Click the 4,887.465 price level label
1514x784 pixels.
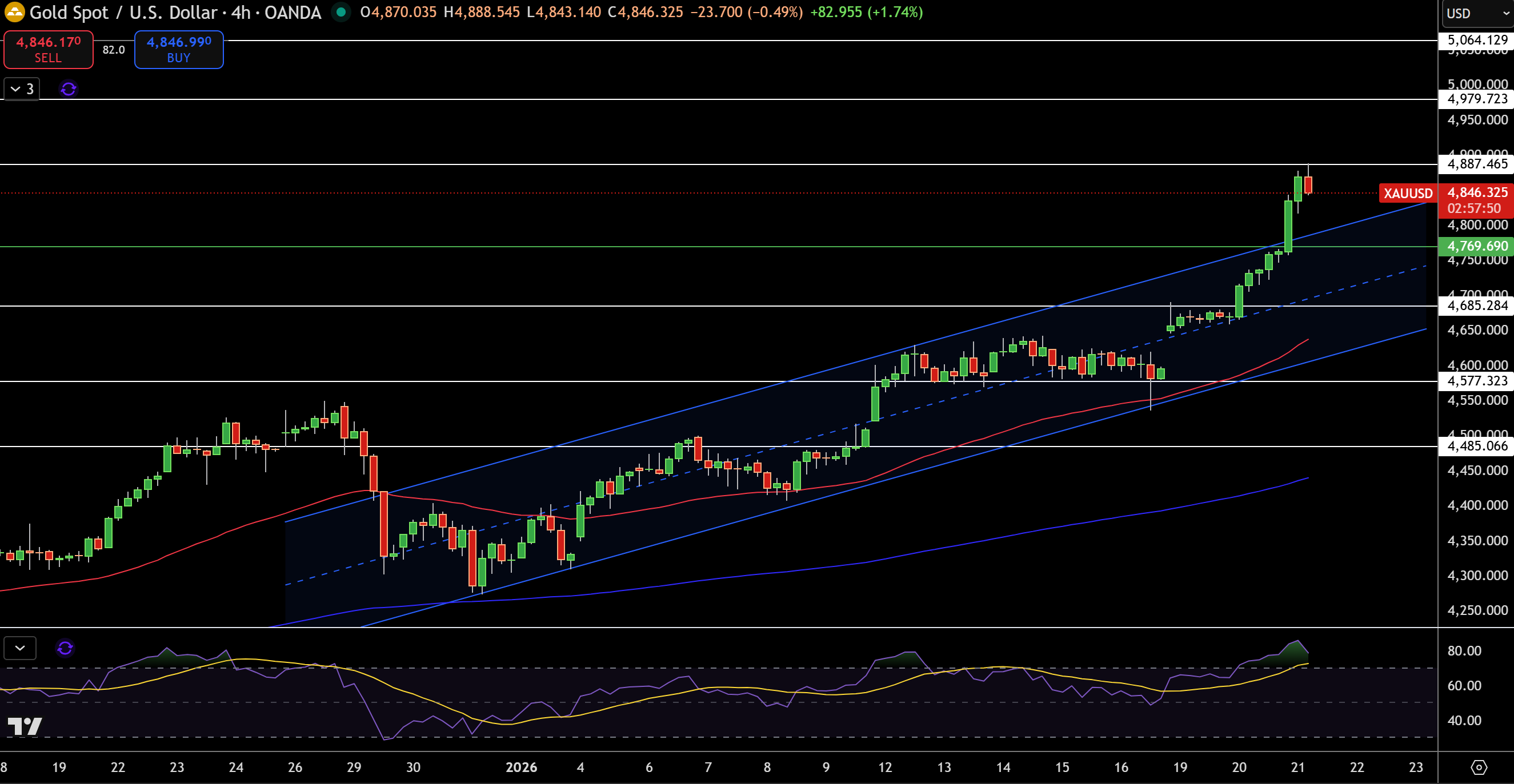[1476, 164]
